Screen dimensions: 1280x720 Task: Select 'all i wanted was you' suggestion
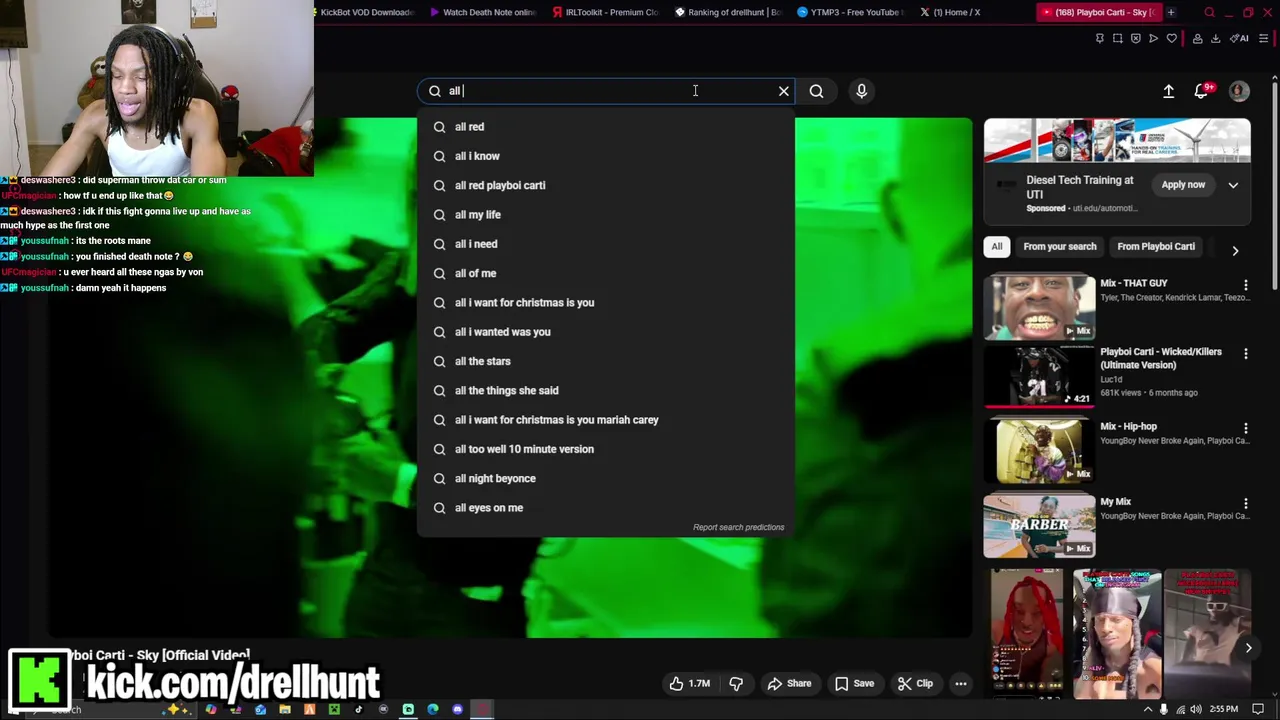coord(606,332)
